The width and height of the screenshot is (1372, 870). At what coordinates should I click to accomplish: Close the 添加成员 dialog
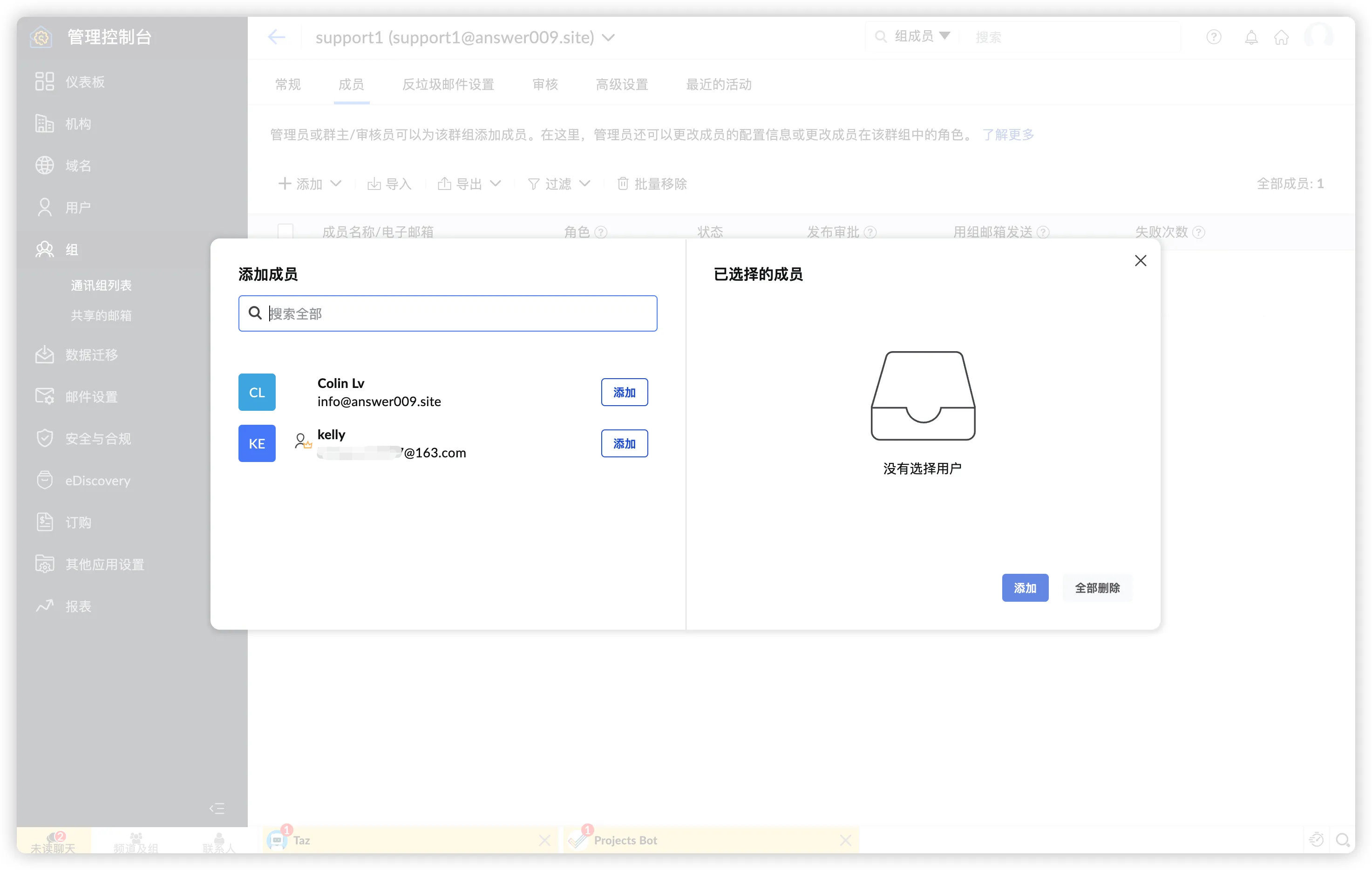tap(1140, 260)
